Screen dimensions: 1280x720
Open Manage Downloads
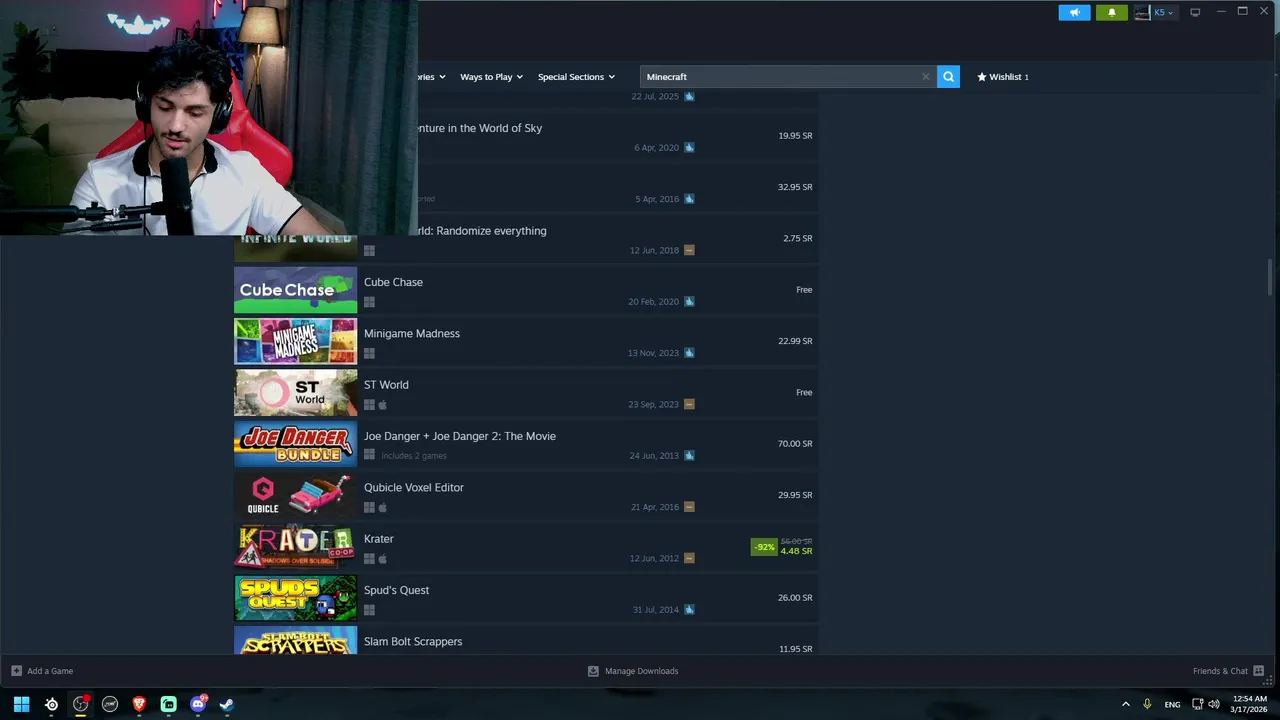click(633, 671)
